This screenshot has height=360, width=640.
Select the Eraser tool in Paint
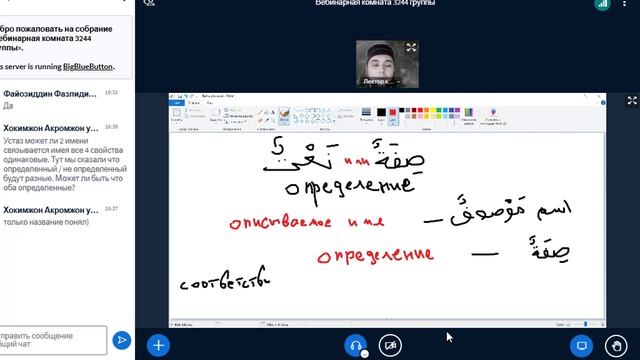[260, 120]
